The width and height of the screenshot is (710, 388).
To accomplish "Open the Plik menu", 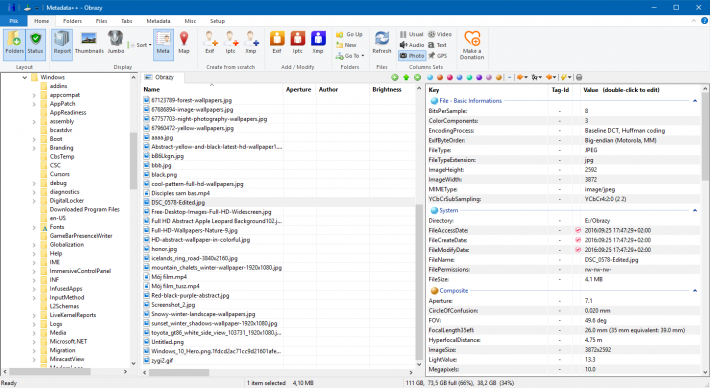I will pos(14,21).
